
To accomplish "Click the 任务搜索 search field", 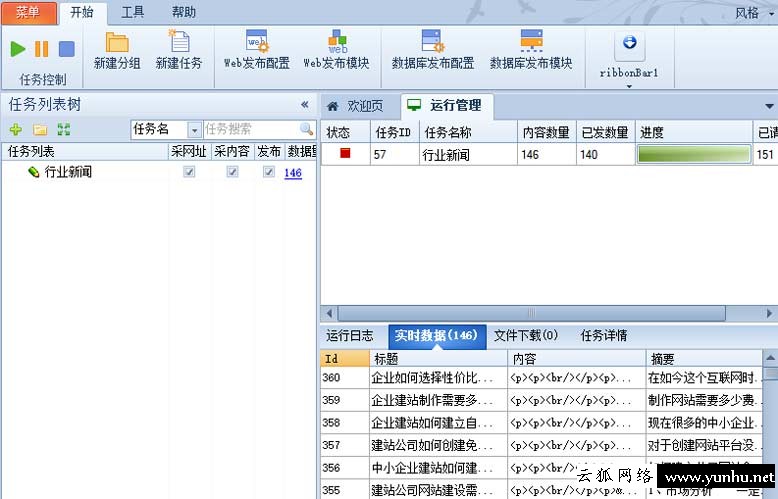I will (251, 130).
